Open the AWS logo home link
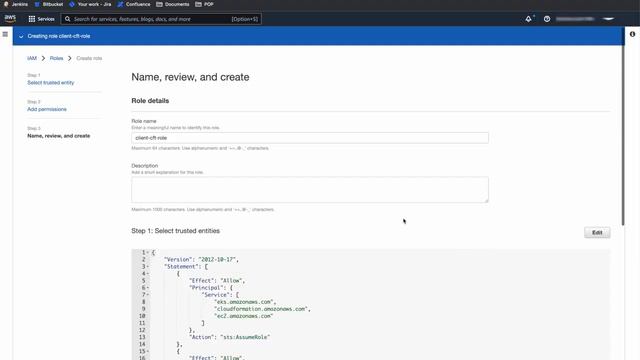 tap(10, 19)
